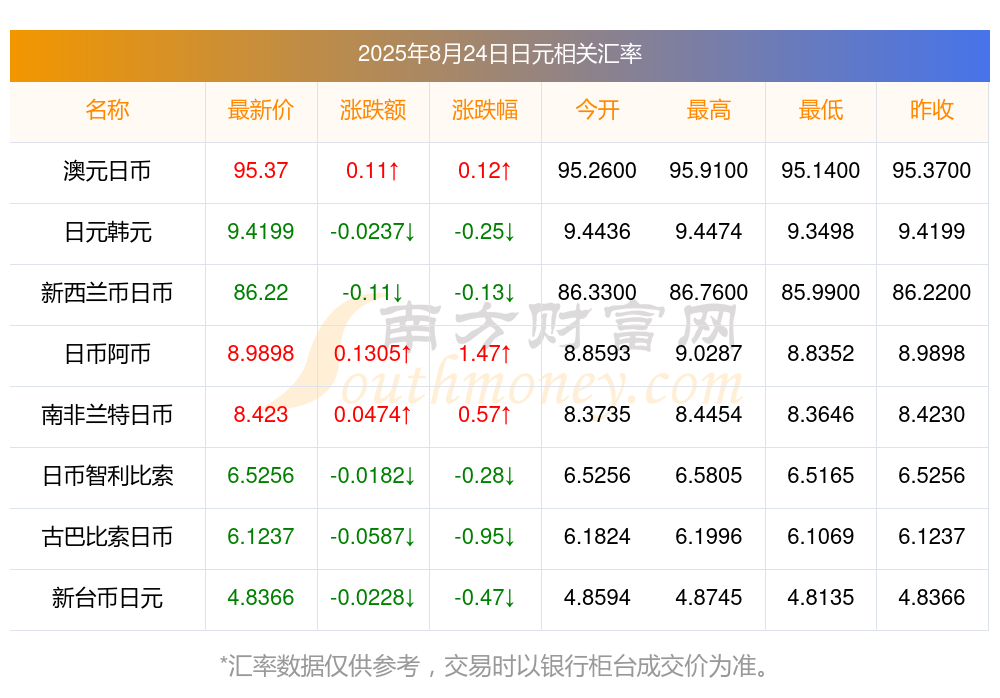Click the 日币智利比索 row name

pyautogui.click(x=107, y=476)
